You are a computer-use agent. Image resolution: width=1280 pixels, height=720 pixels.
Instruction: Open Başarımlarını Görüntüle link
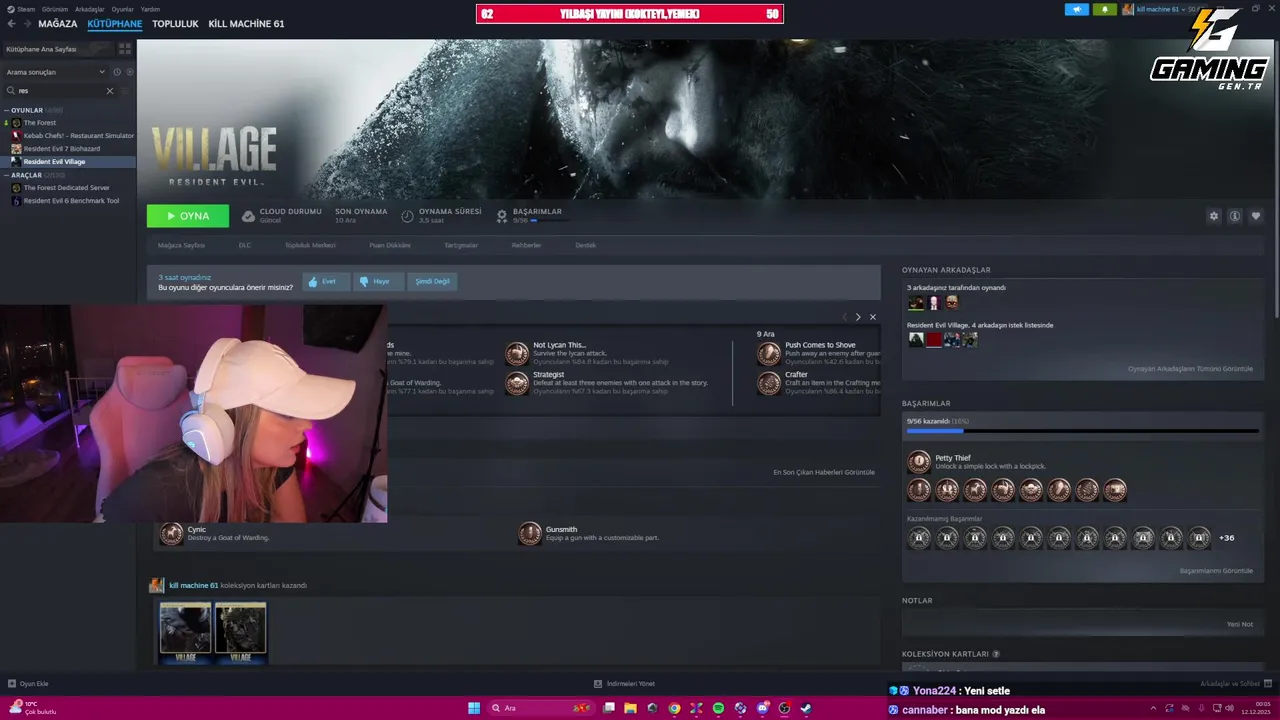[x=1216, y=571]
